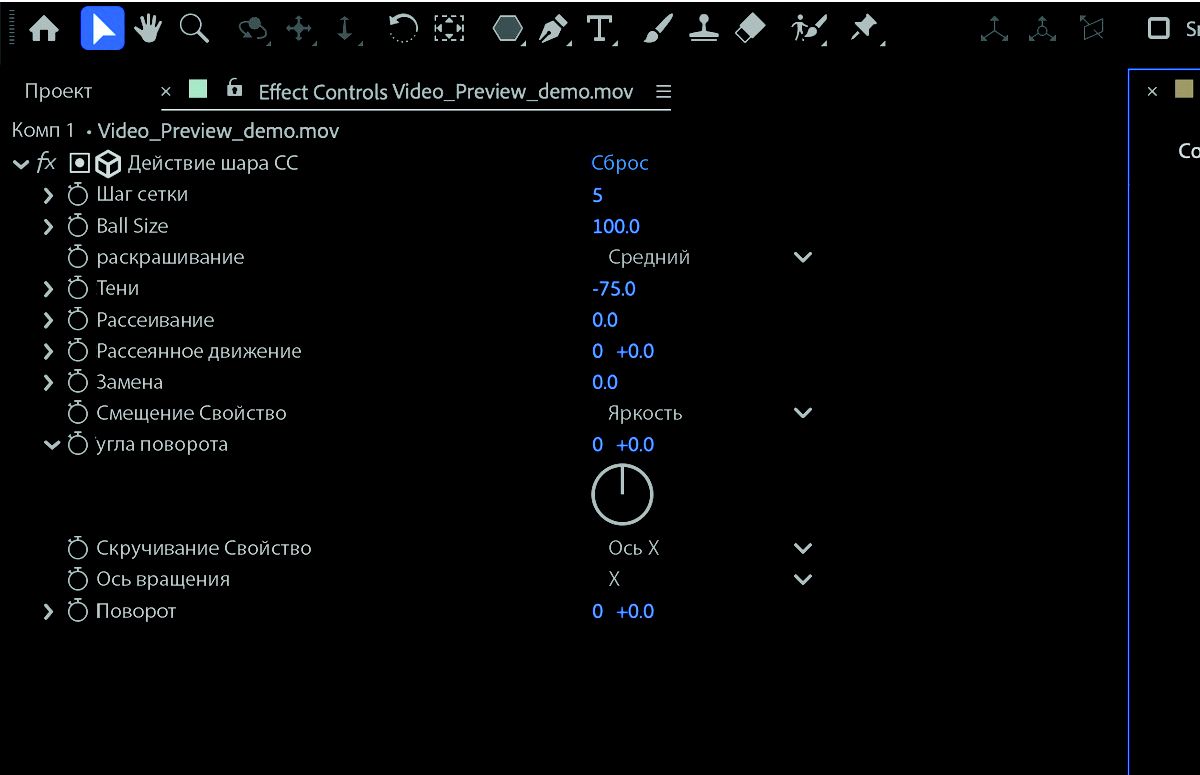1200x775 pixels.
Task: Expand the Замена property
Action: pyautogui.click(x=48, y=383)
